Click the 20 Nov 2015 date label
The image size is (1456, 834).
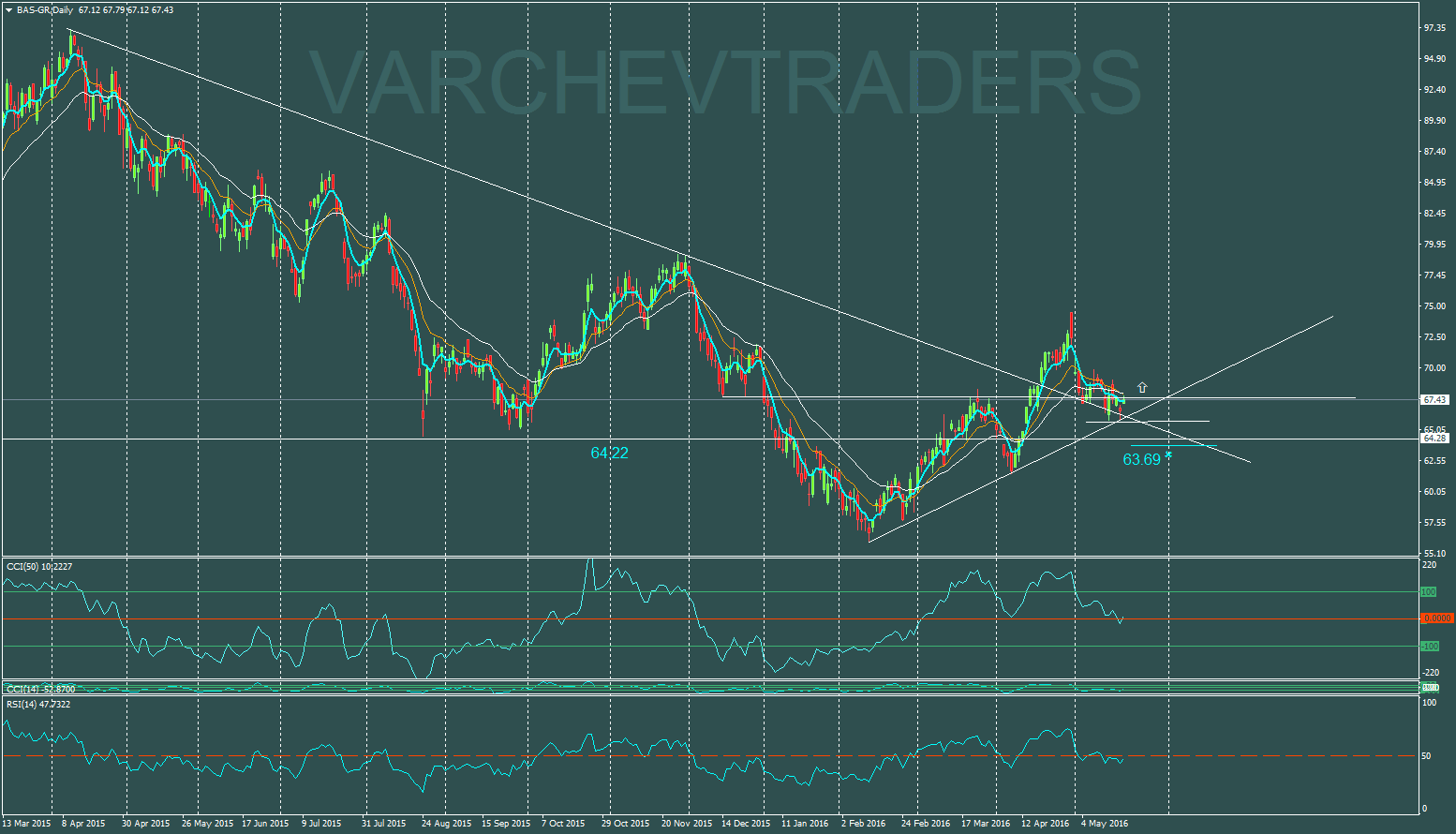687,824
